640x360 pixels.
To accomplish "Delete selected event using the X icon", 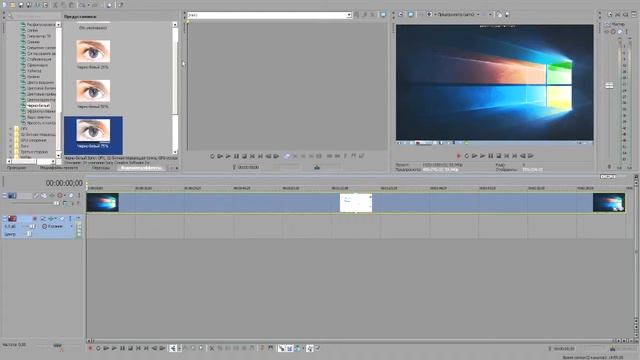I will [211, 348].
